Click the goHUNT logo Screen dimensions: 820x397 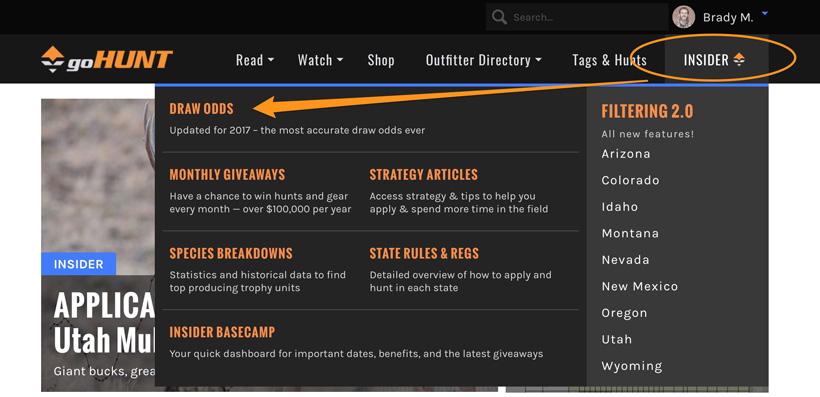pos(107,60)
